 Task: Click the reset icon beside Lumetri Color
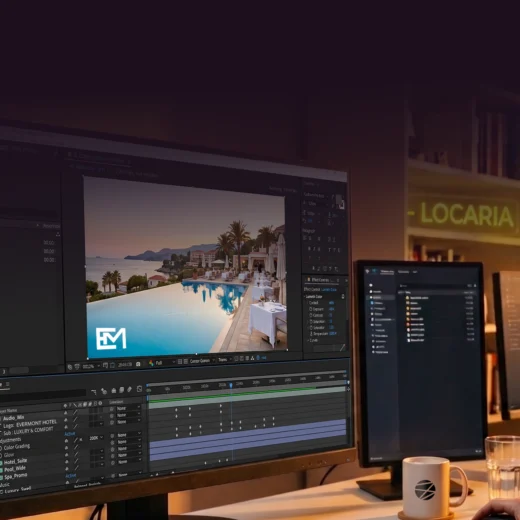click(343, 296)
